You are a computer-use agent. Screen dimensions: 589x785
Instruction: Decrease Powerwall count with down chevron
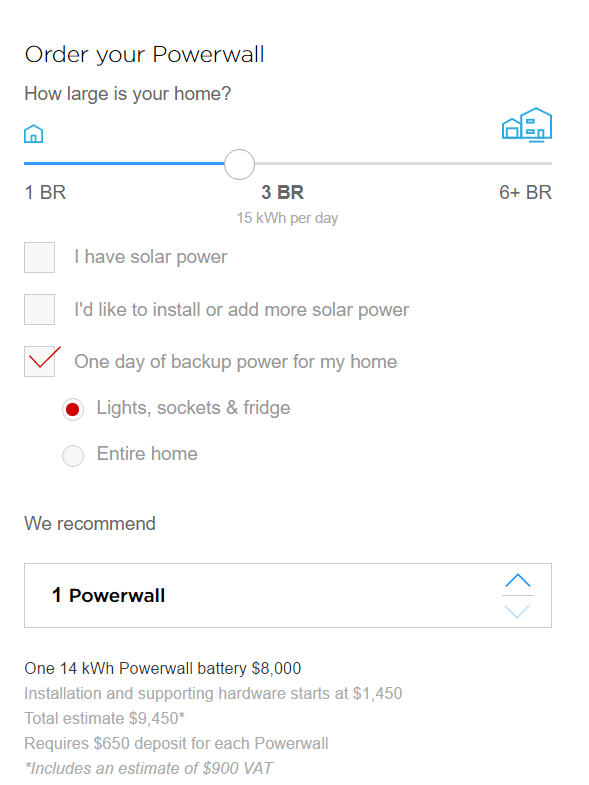pyautogui.click(x=517, y=611)
